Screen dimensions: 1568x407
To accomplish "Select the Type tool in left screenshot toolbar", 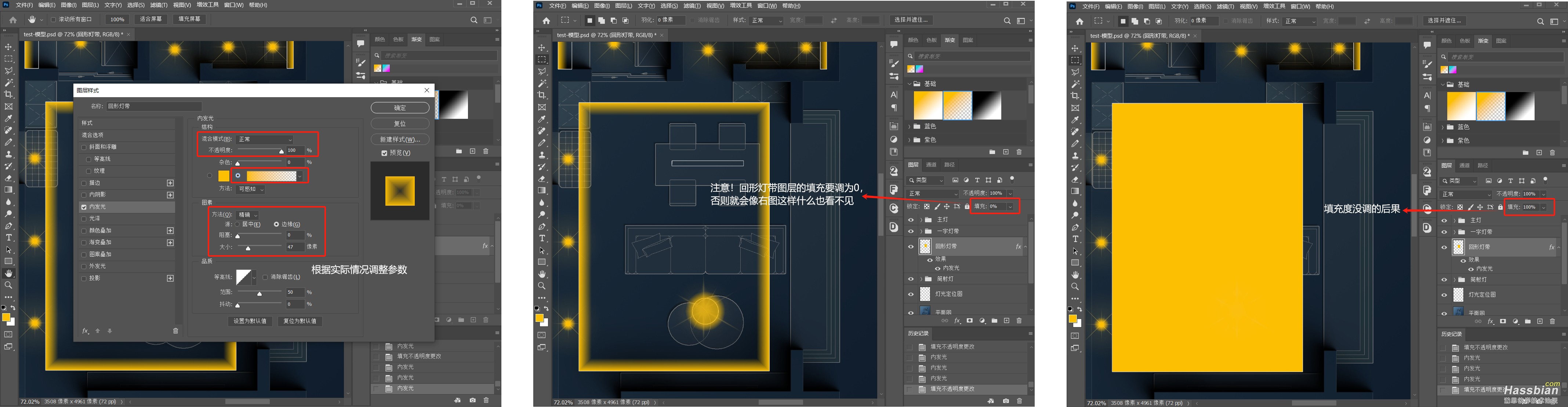I will [8, 237].
